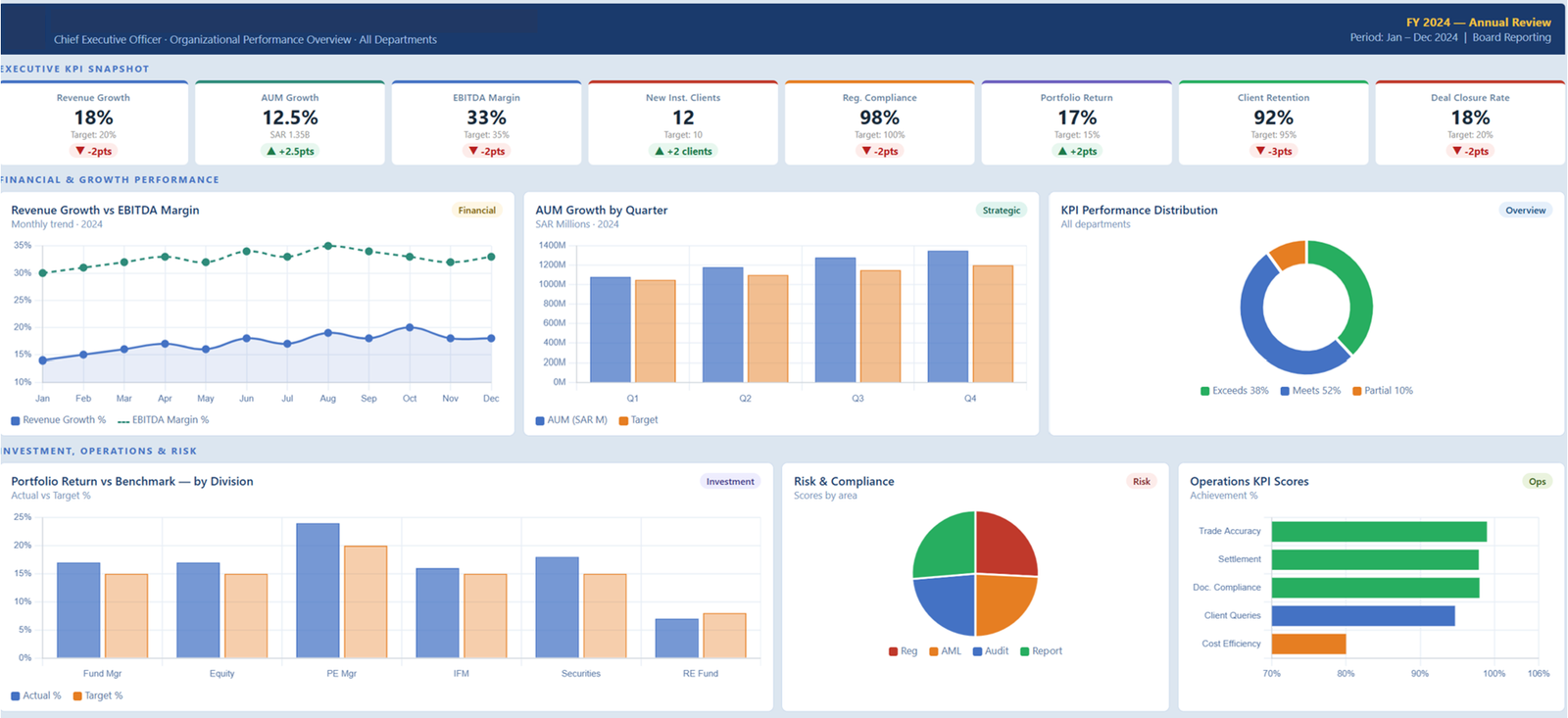Click the FY 2024 — Annual Review heading
The width and height of the screenshot is (1568, 718).
coord(1478,23)
